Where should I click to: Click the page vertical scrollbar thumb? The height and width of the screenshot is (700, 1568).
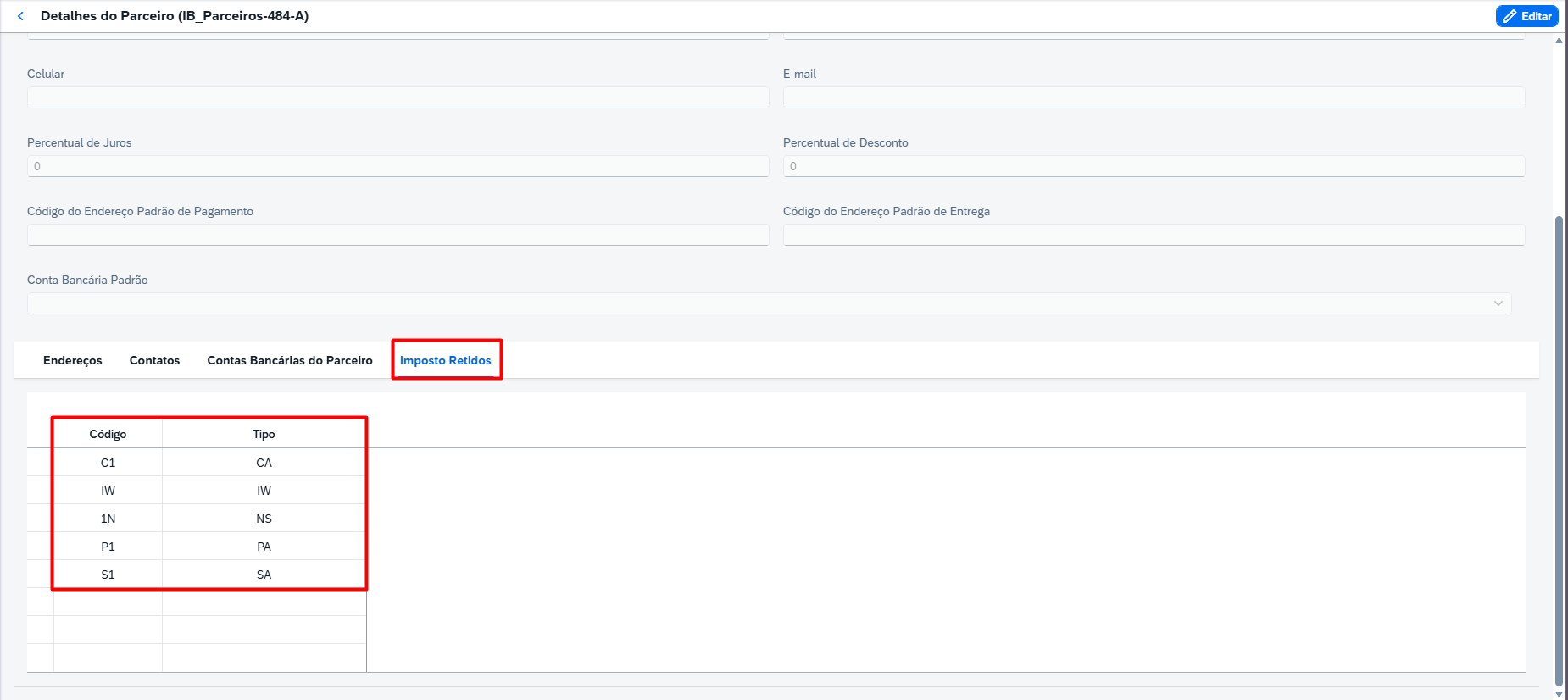1559,451
